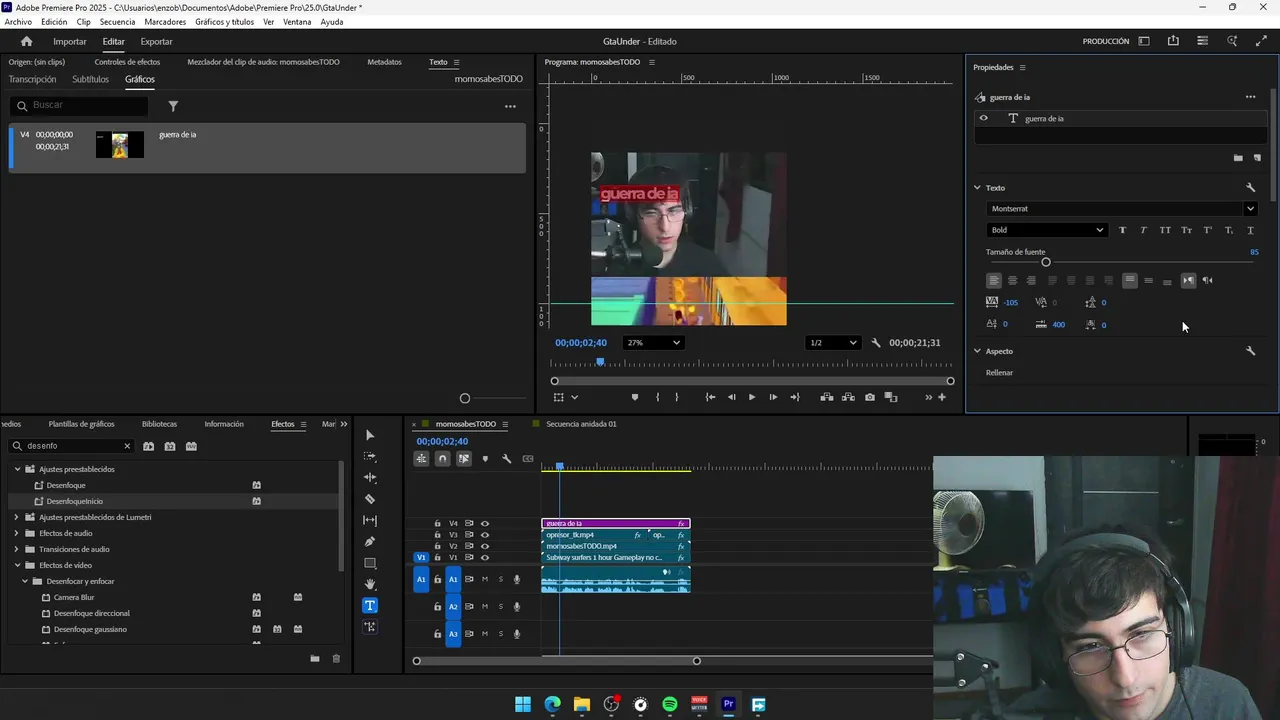The height and width of the screenshot is (720, 1280).
Task: Add a marker in the timeline
Action: point(485,459)
